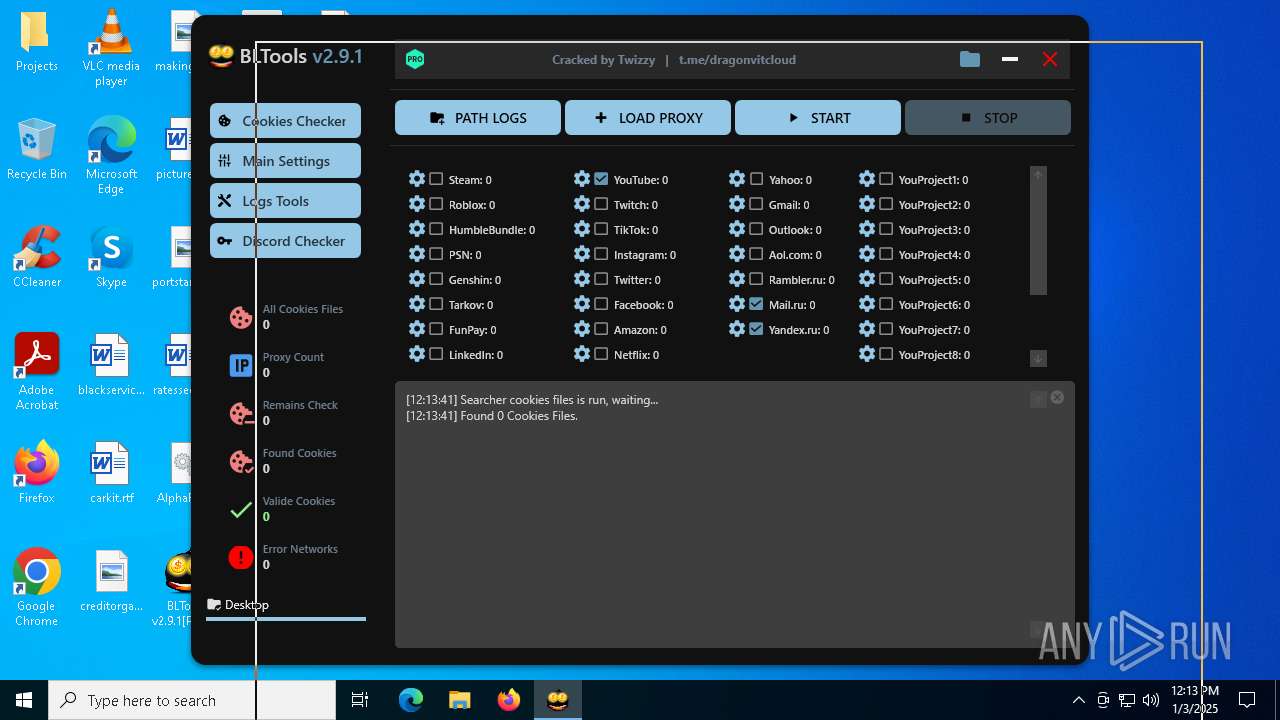Open Adobe Acrobat desktop shortcut
1280x720 pixels.
[36, 371]
